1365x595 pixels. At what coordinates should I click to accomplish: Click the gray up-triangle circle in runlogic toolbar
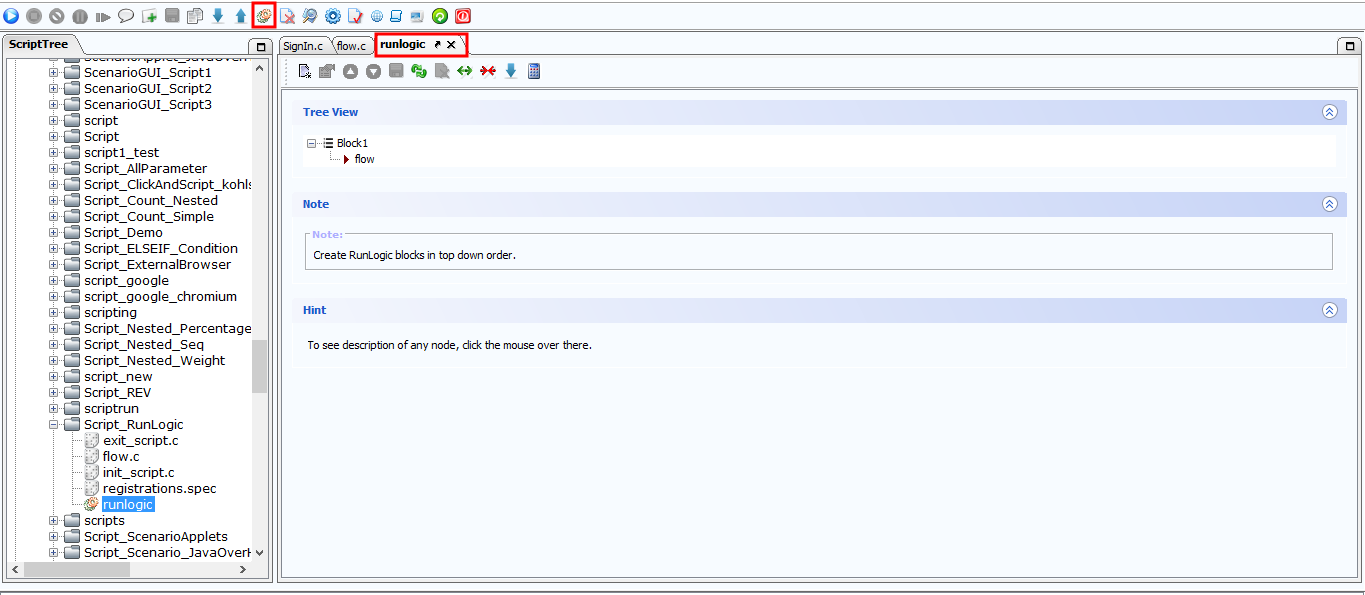click(x=351, y=71)
